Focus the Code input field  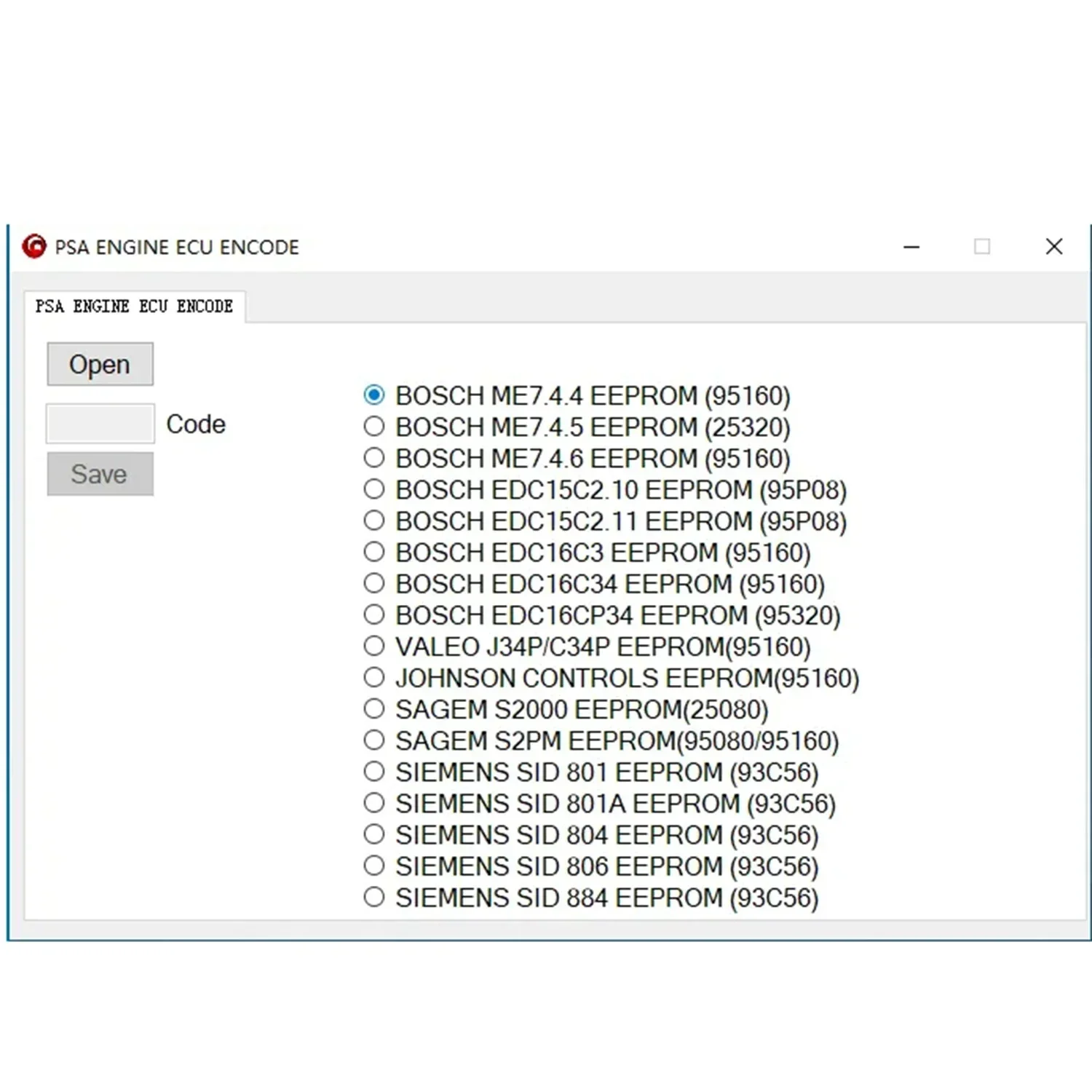pyautogui.click(x=100, y=424)
